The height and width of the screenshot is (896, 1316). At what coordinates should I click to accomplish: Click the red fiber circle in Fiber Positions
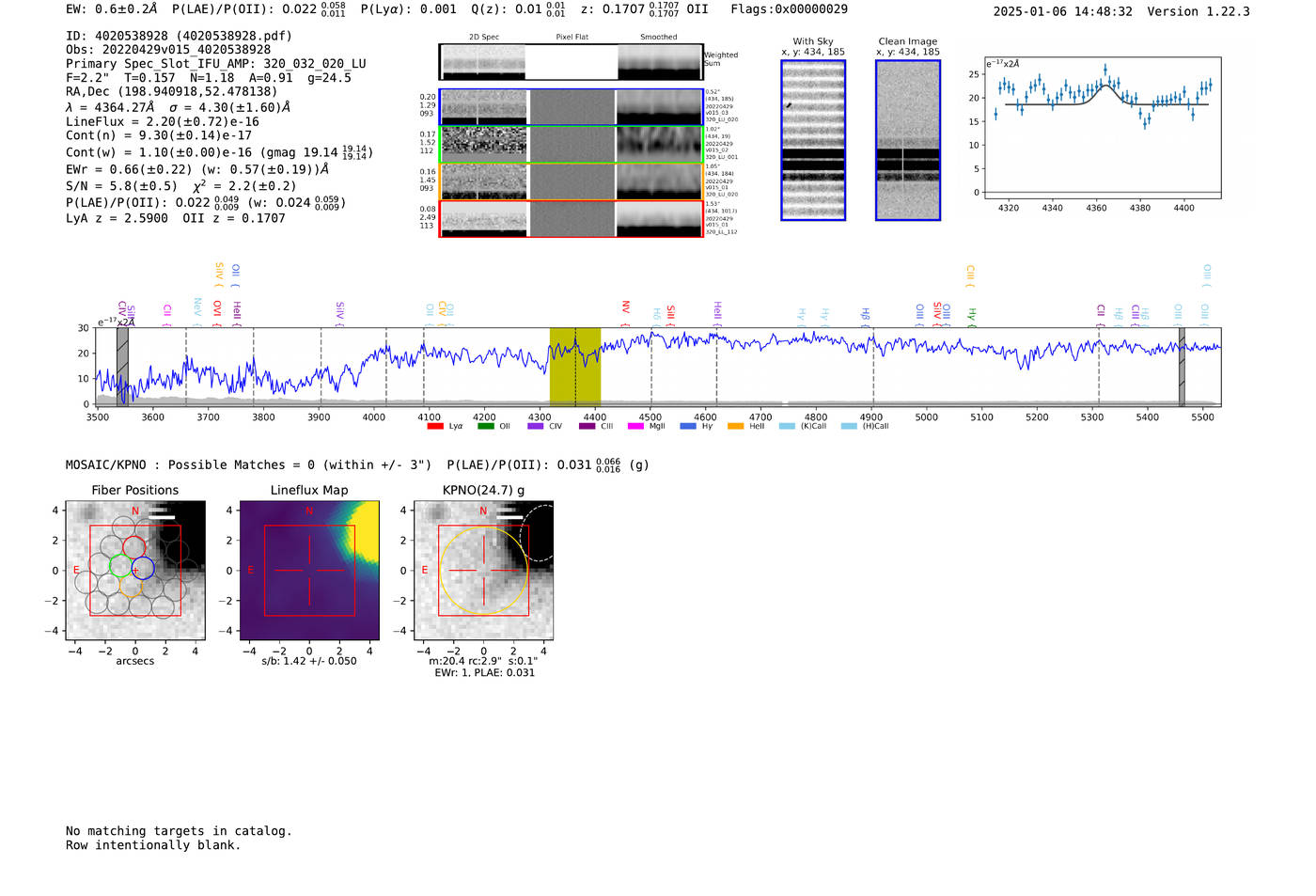(x=133, y=547)
